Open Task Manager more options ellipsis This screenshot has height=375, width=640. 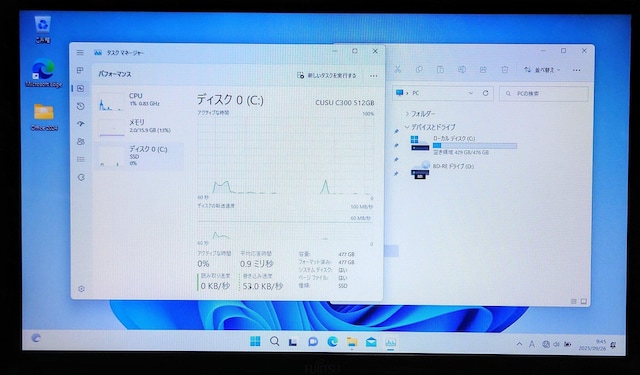click(x=373, y=76)
